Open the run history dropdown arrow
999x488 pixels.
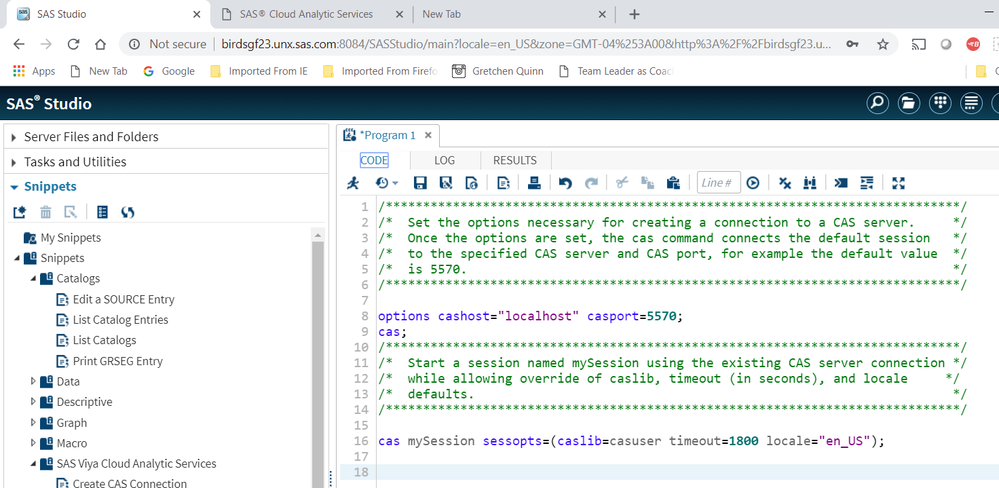click(394, 184)
